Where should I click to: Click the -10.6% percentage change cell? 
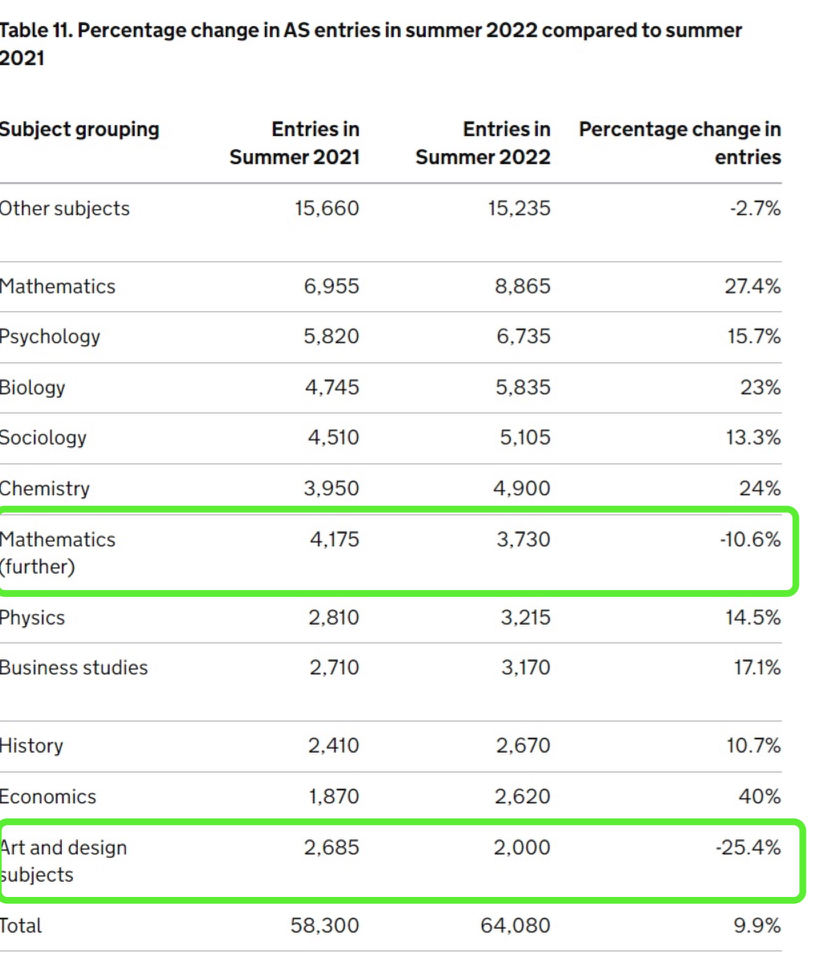pos(750,539)
